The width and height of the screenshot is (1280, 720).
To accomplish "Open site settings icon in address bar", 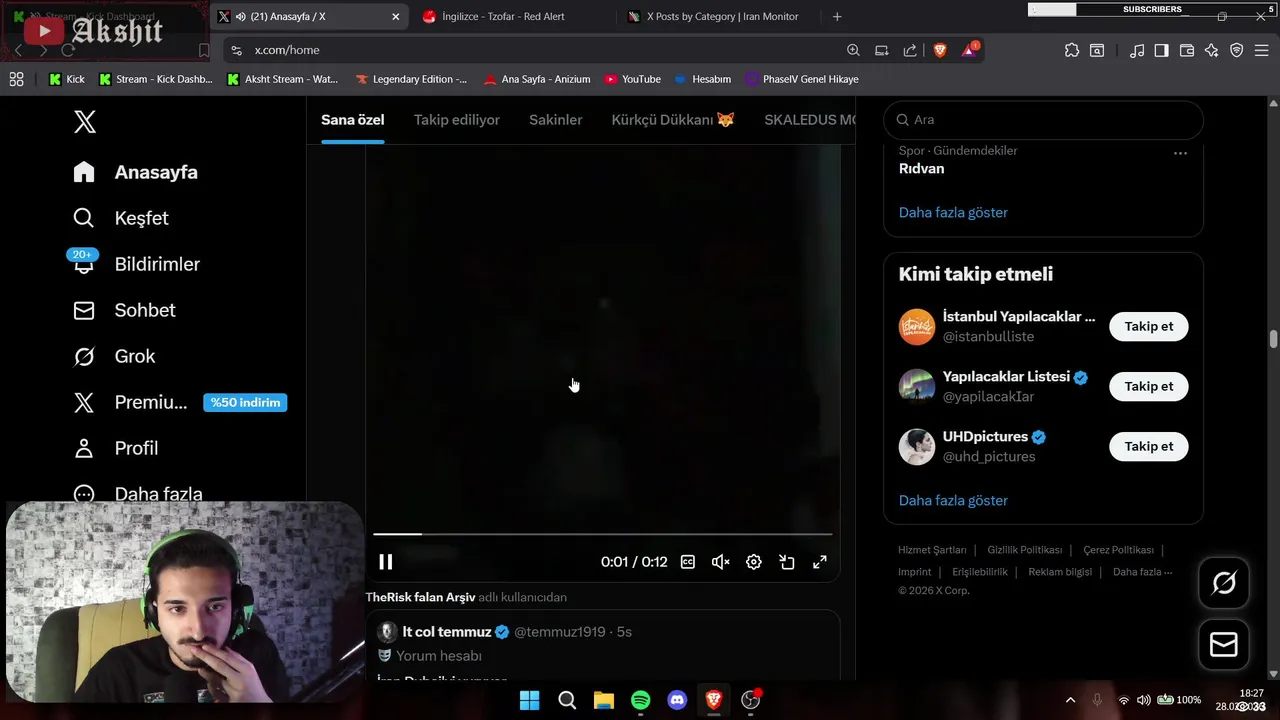I will [x=236, y=50].
